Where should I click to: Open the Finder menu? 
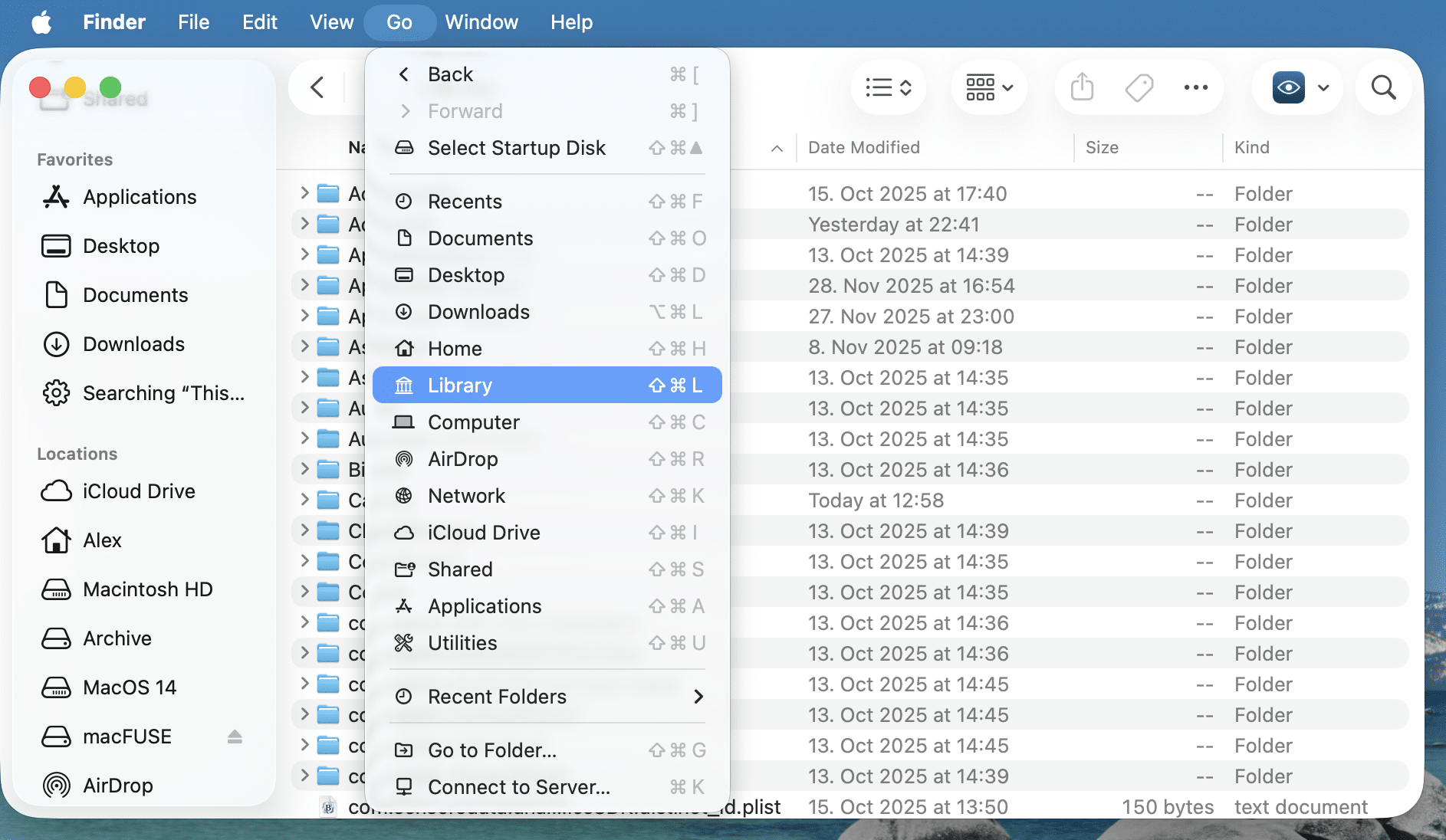click(114, 22)
